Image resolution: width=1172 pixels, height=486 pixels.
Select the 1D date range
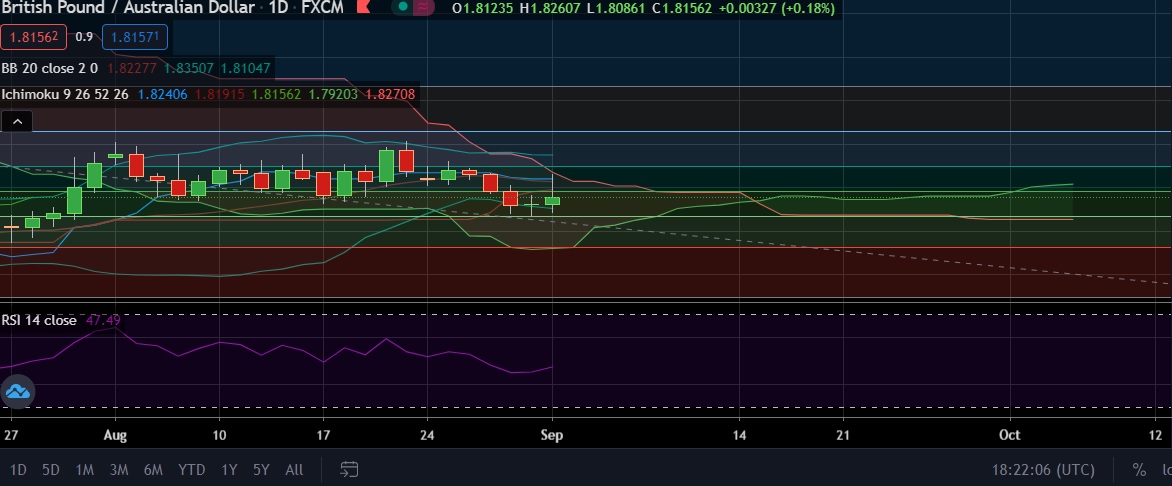(x=18, y=470)
